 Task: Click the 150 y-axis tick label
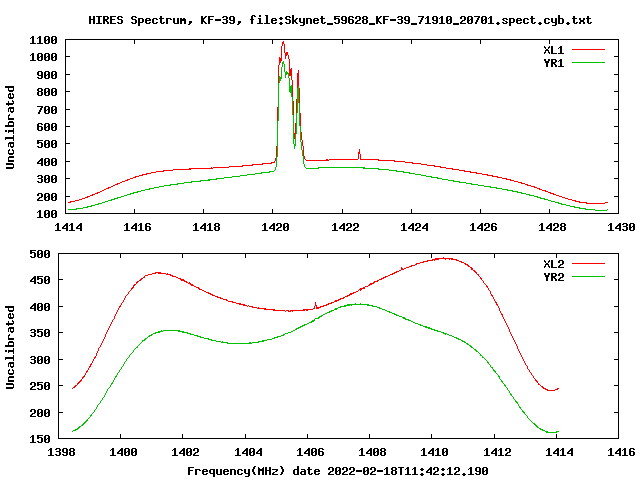pyautogui.click(x=40, y=439)
